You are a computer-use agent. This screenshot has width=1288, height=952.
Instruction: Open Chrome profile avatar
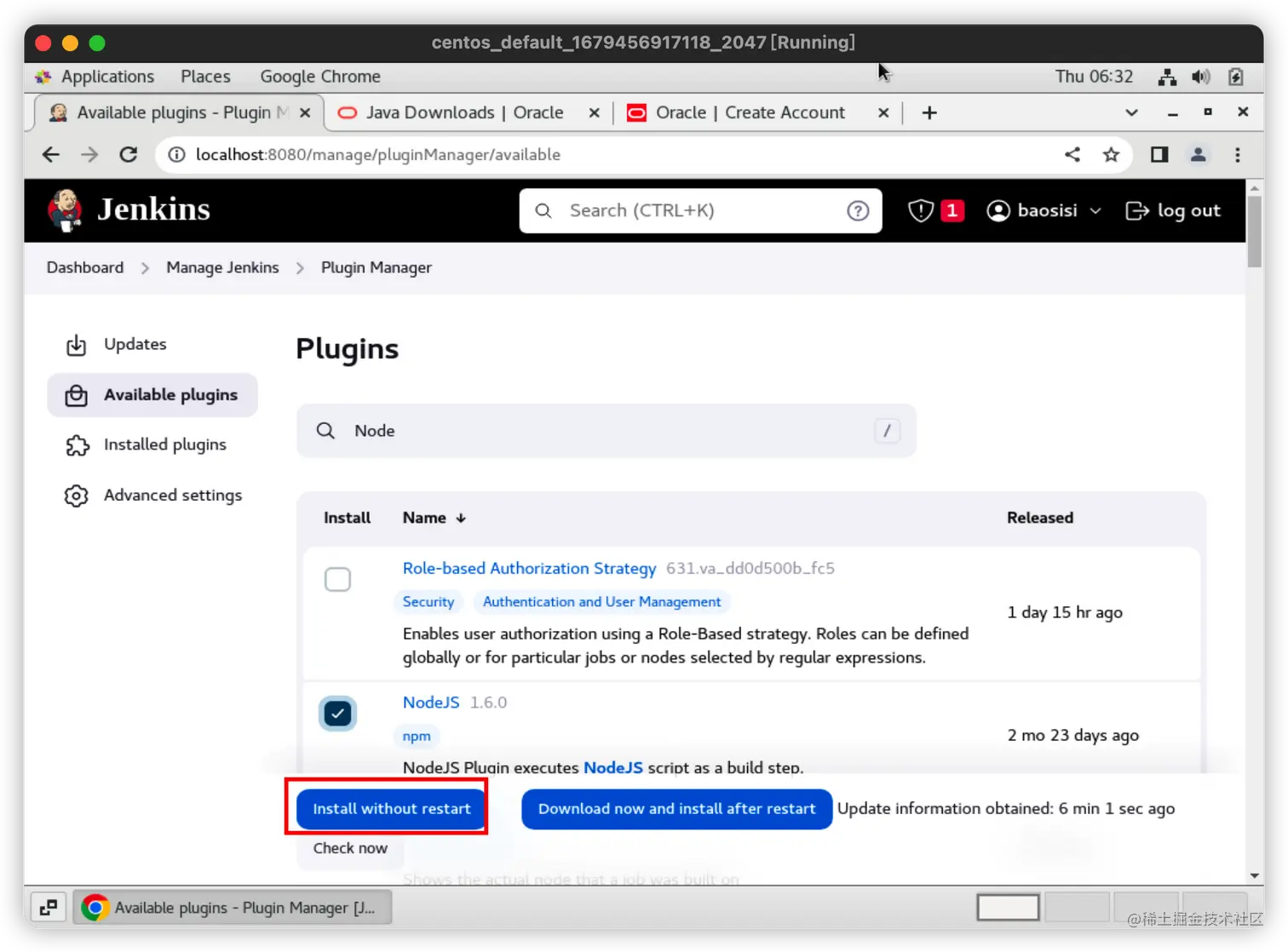coord(1198,154)
